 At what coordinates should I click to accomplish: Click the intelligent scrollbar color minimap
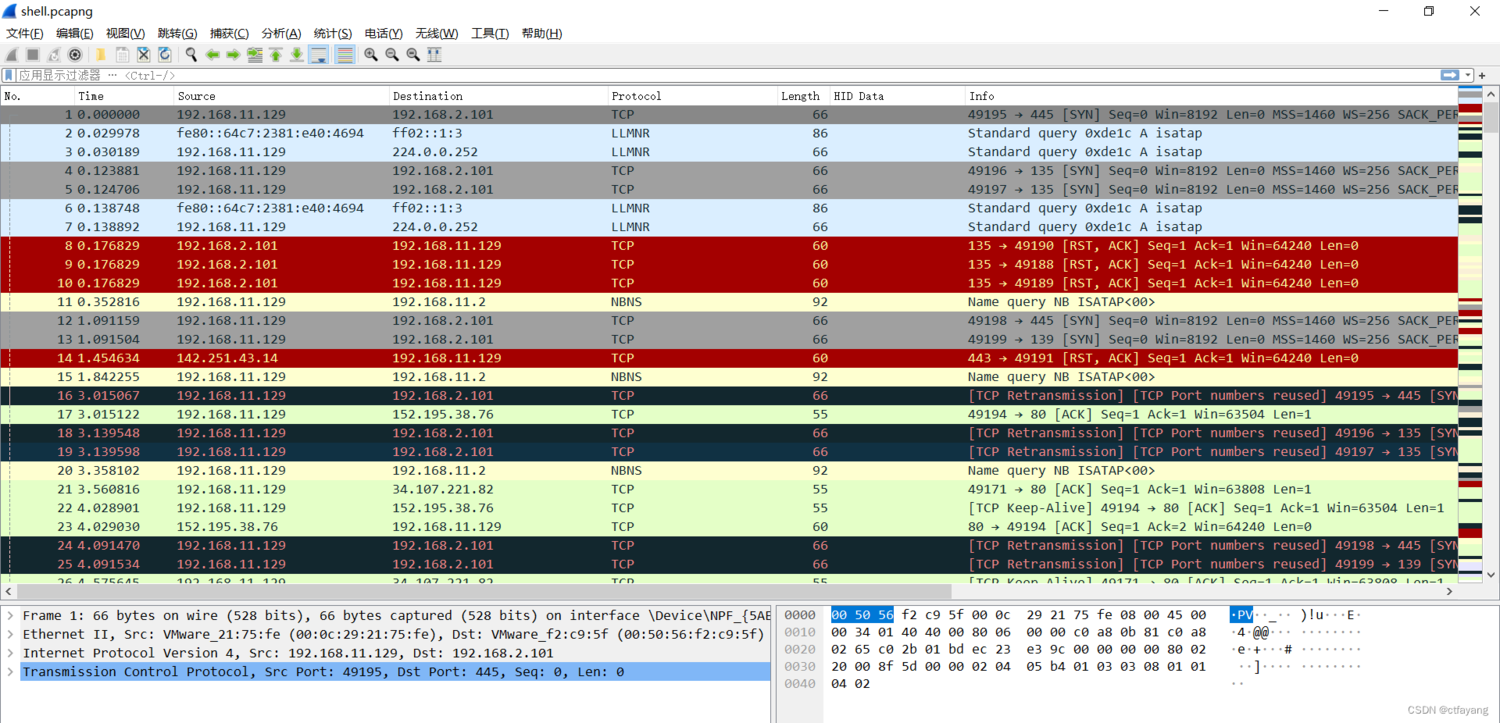(1470, 300)
